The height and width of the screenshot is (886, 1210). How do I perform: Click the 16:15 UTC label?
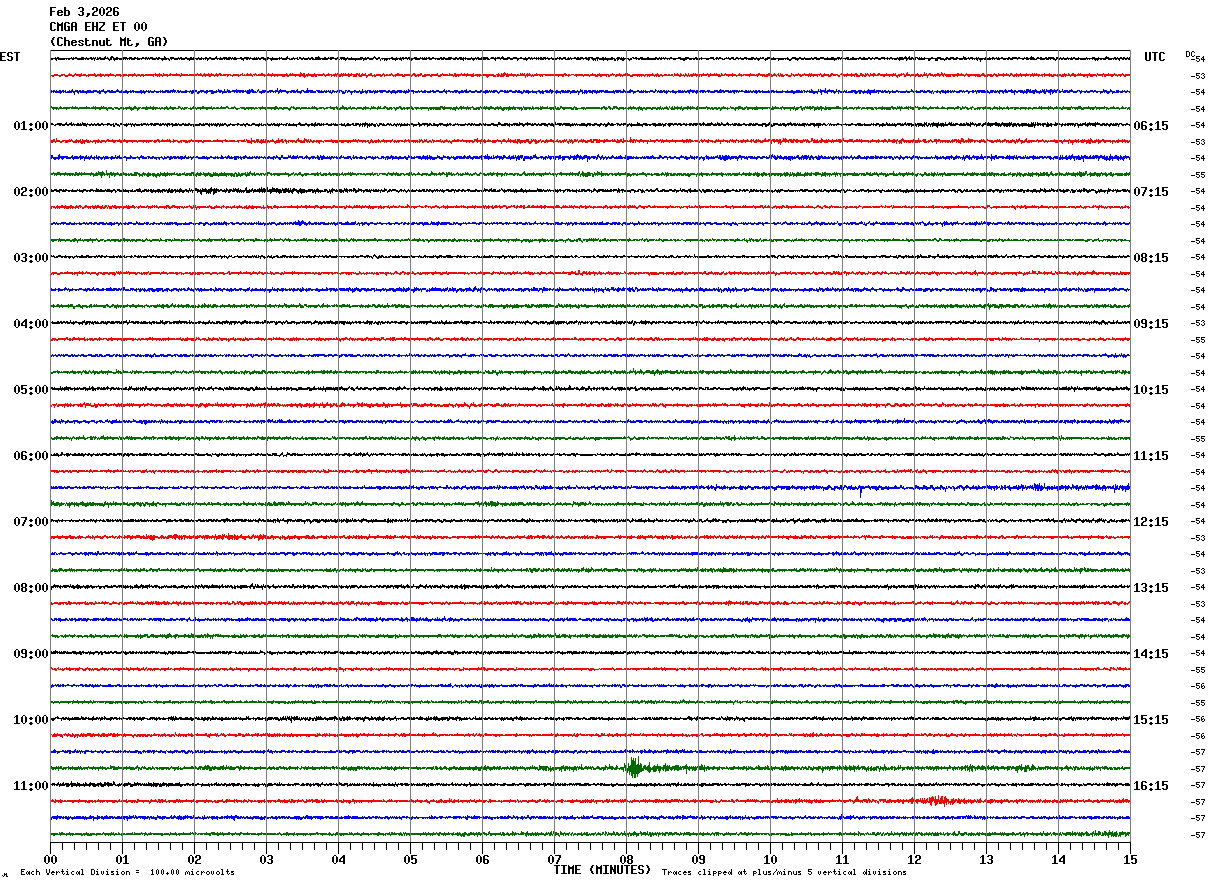(1150, 786)
